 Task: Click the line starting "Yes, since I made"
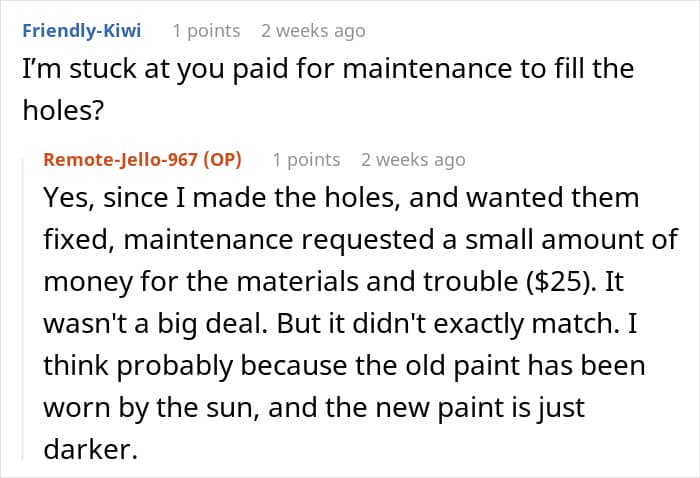click(342, 198)
